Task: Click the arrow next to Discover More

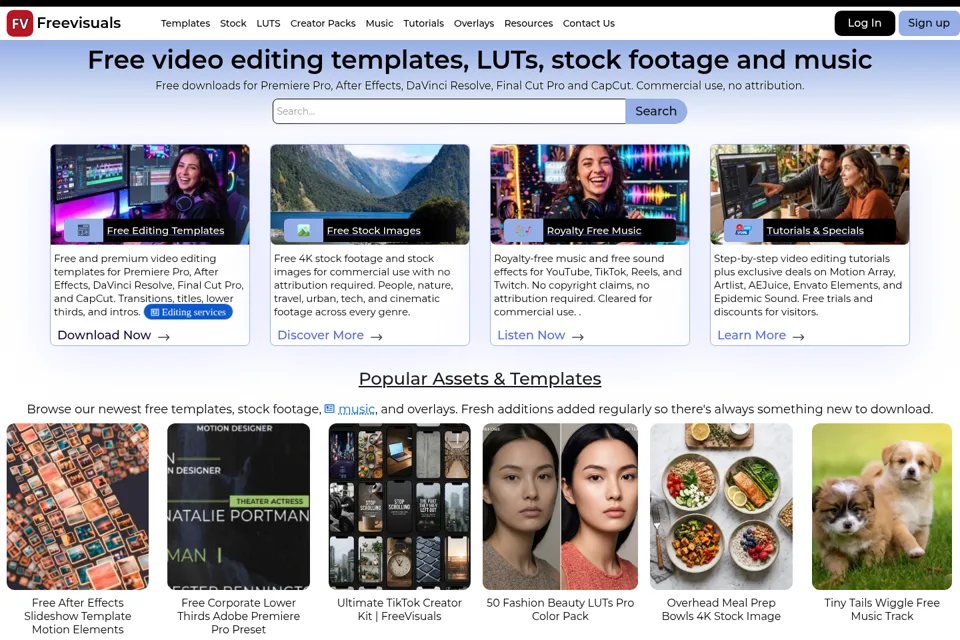Action: (377, 336)
